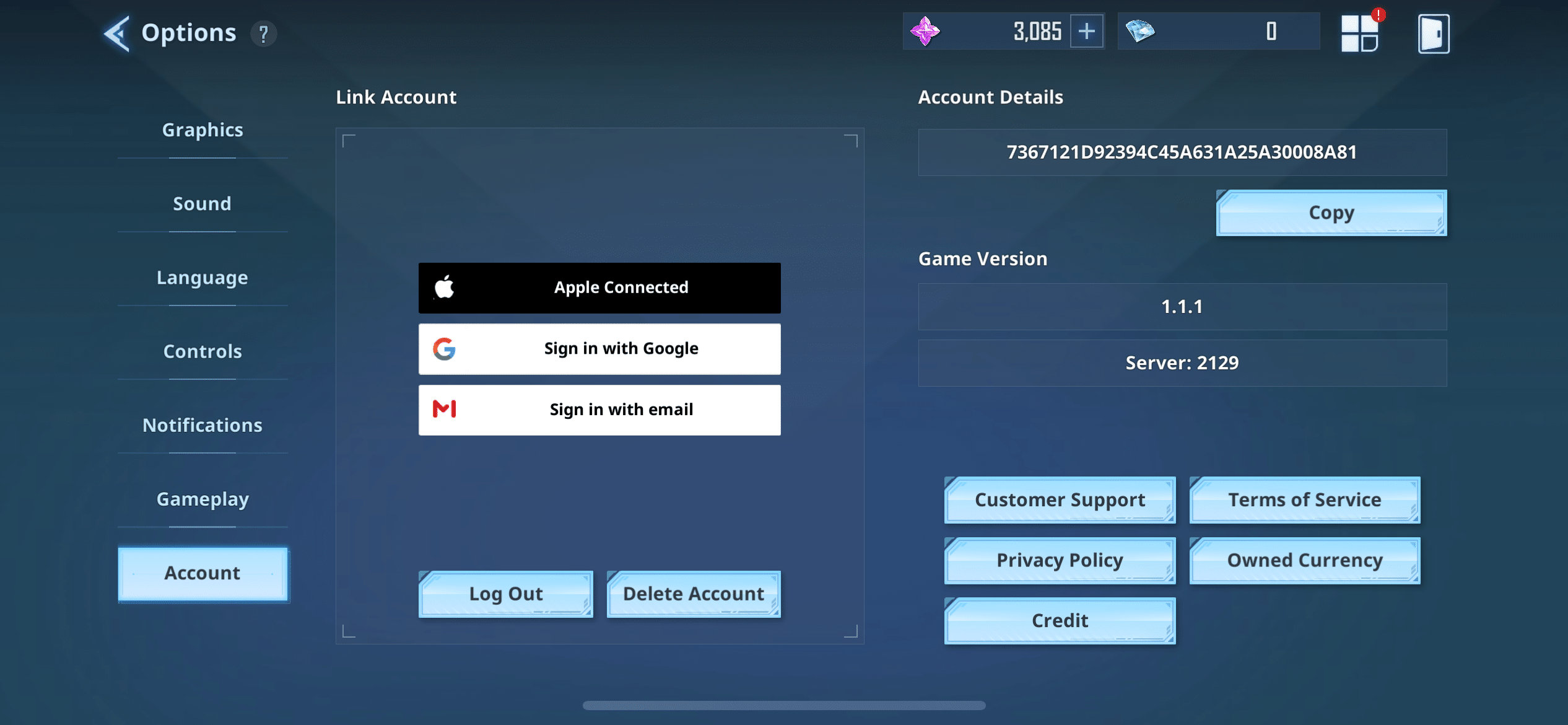
Task: View the Privacy Policy
Action: 1060,560
